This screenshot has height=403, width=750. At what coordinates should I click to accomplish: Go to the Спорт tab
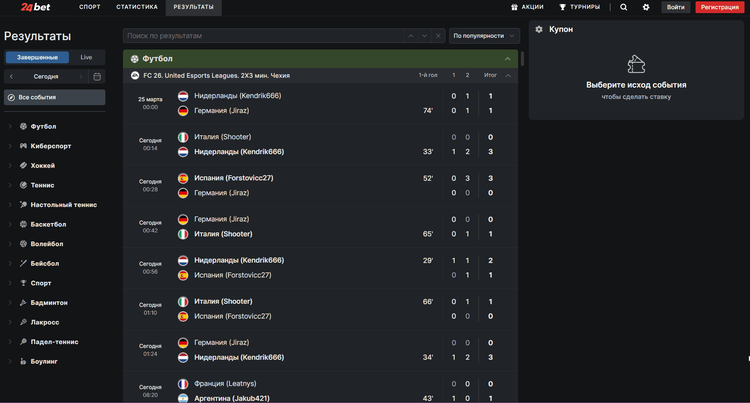pos(90,7)
